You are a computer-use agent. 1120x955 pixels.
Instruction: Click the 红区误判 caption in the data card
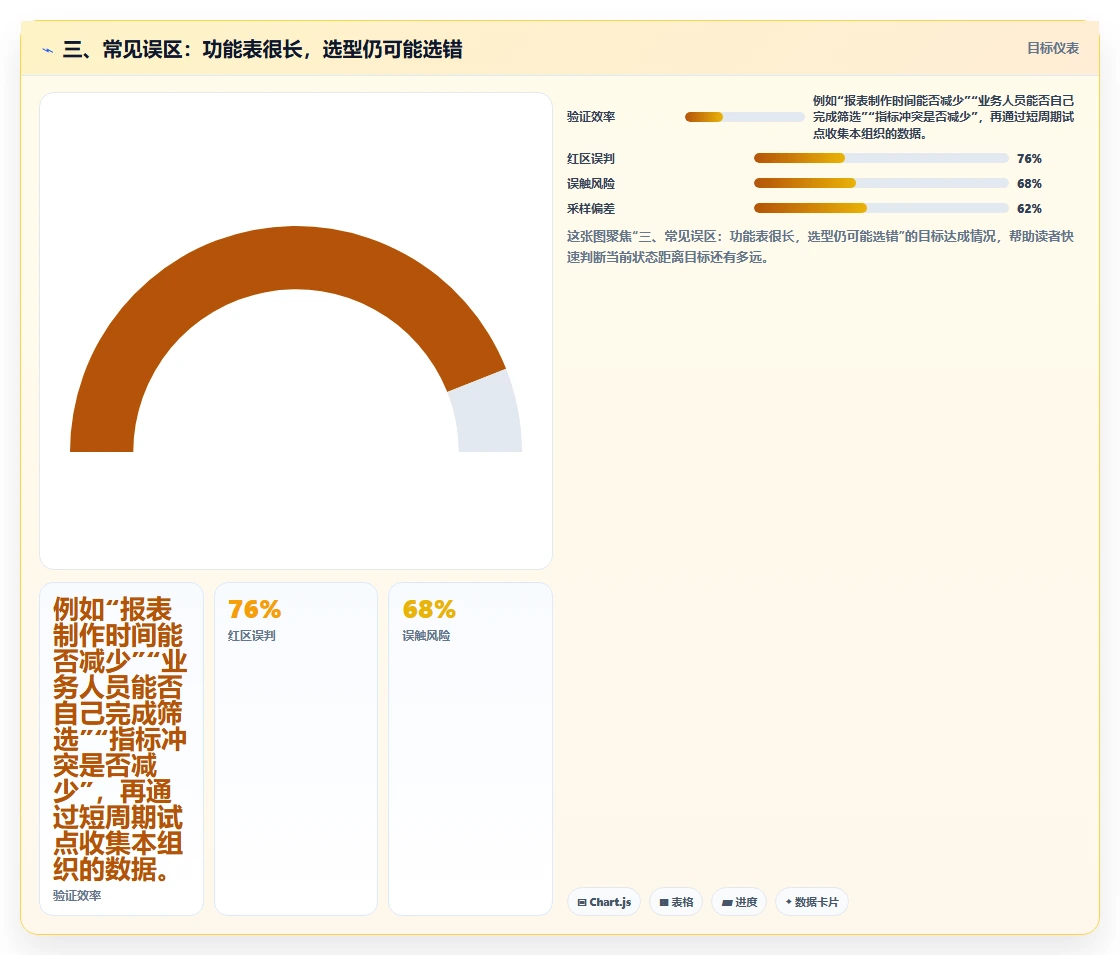point(251,636)
